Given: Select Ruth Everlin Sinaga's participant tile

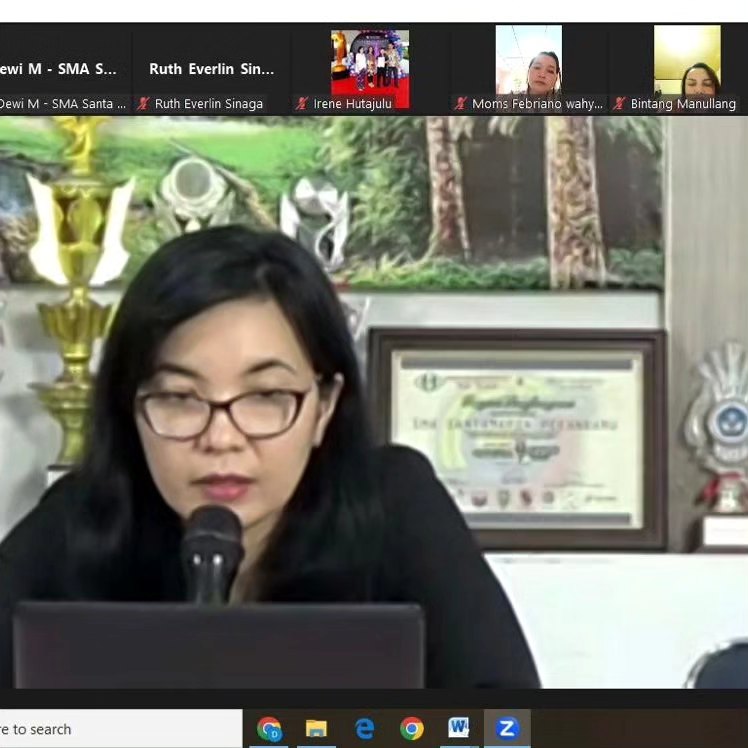Looking at the screenshot, I should click(211, 69).
